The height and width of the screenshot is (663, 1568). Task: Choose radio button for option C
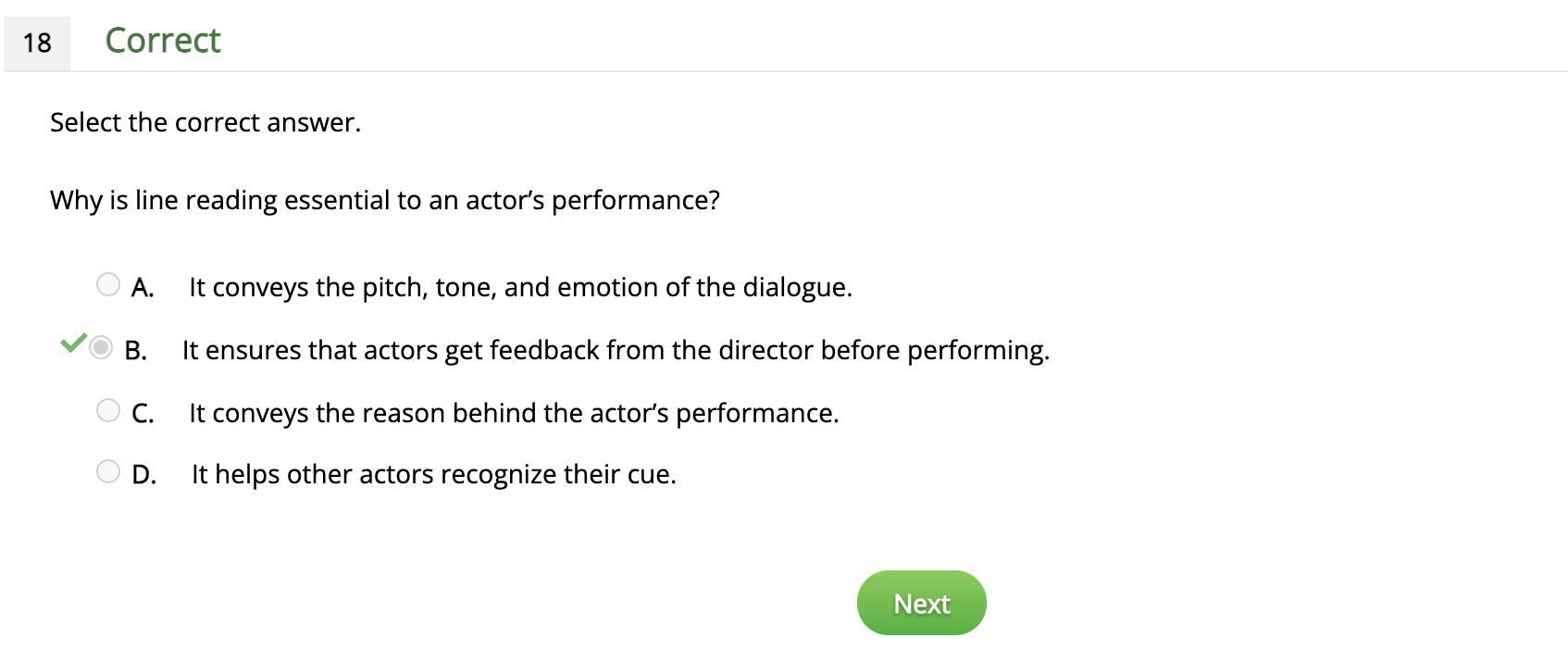108,410
